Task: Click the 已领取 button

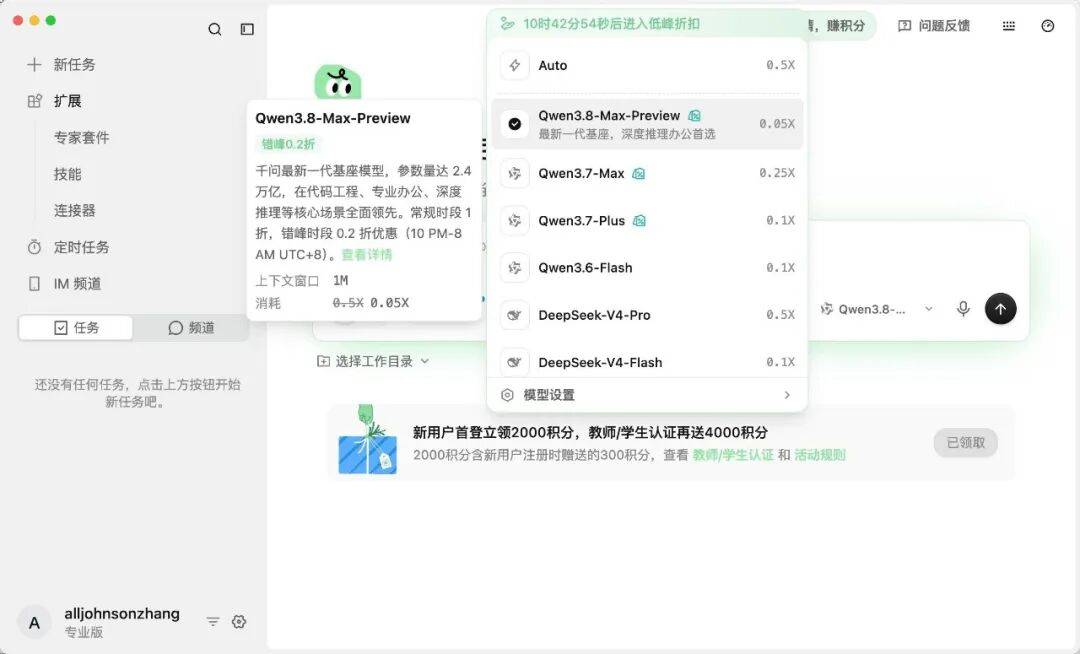Action: (x=966, y=443)
